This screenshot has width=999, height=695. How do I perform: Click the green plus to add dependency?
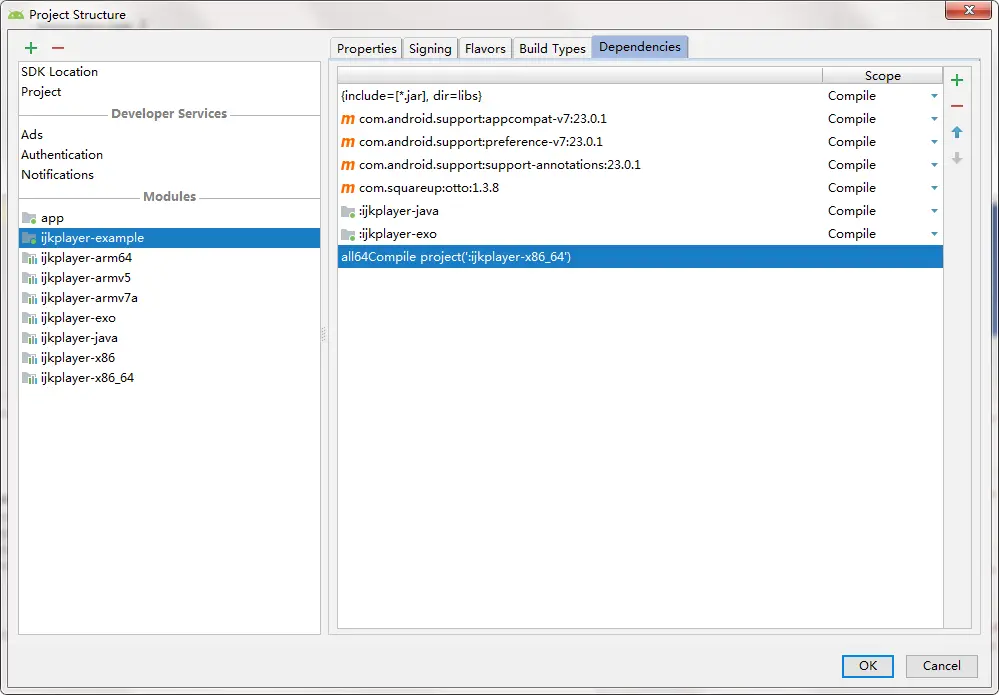click(x=957, y=80)
